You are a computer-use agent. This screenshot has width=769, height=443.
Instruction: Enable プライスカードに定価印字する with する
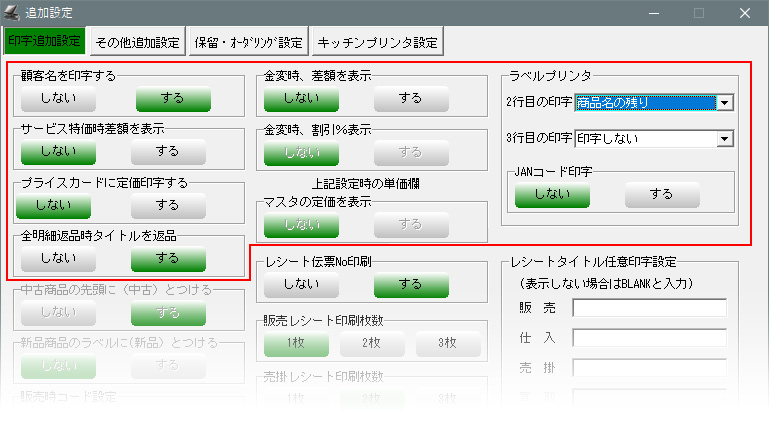tap(168, 205)
